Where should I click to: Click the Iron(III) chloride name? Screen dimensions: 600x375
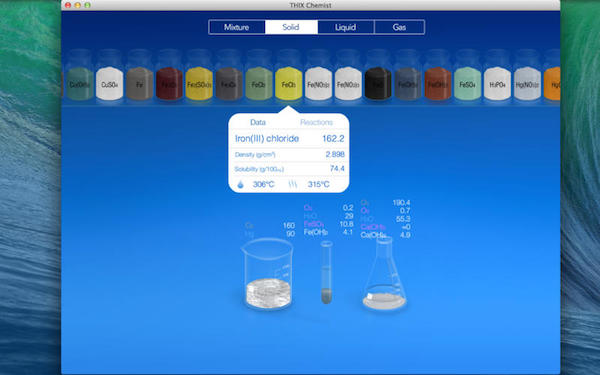pyautogui.click(x=267, y=139)
